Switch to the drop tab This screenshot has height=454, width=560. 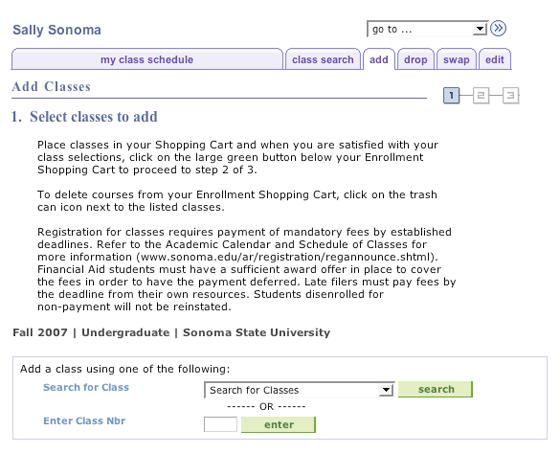click(x=416, y=59)
